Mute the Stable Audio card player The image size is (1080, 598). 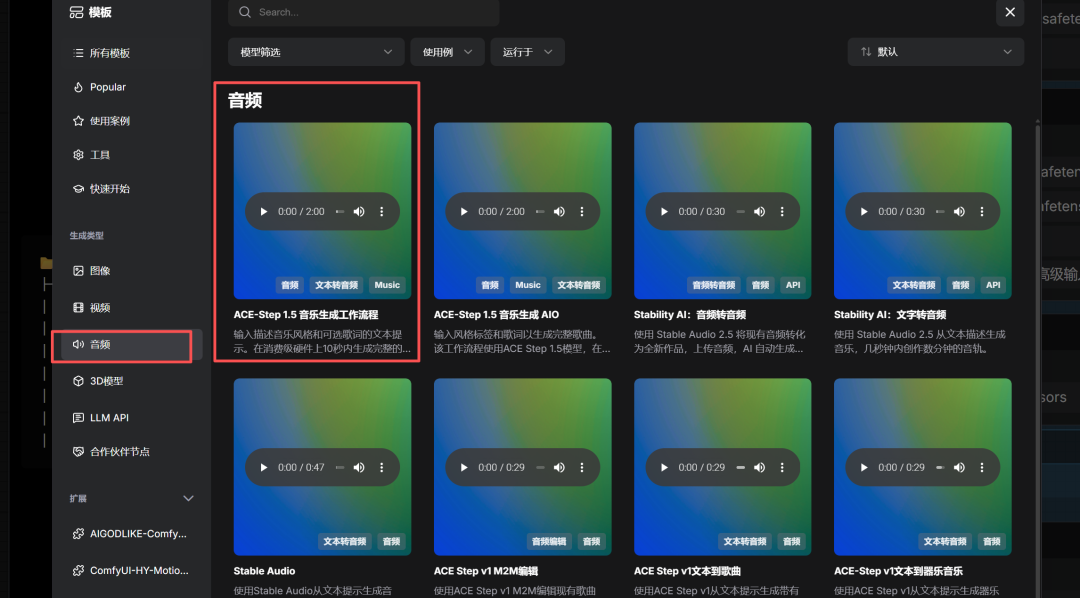359,467
